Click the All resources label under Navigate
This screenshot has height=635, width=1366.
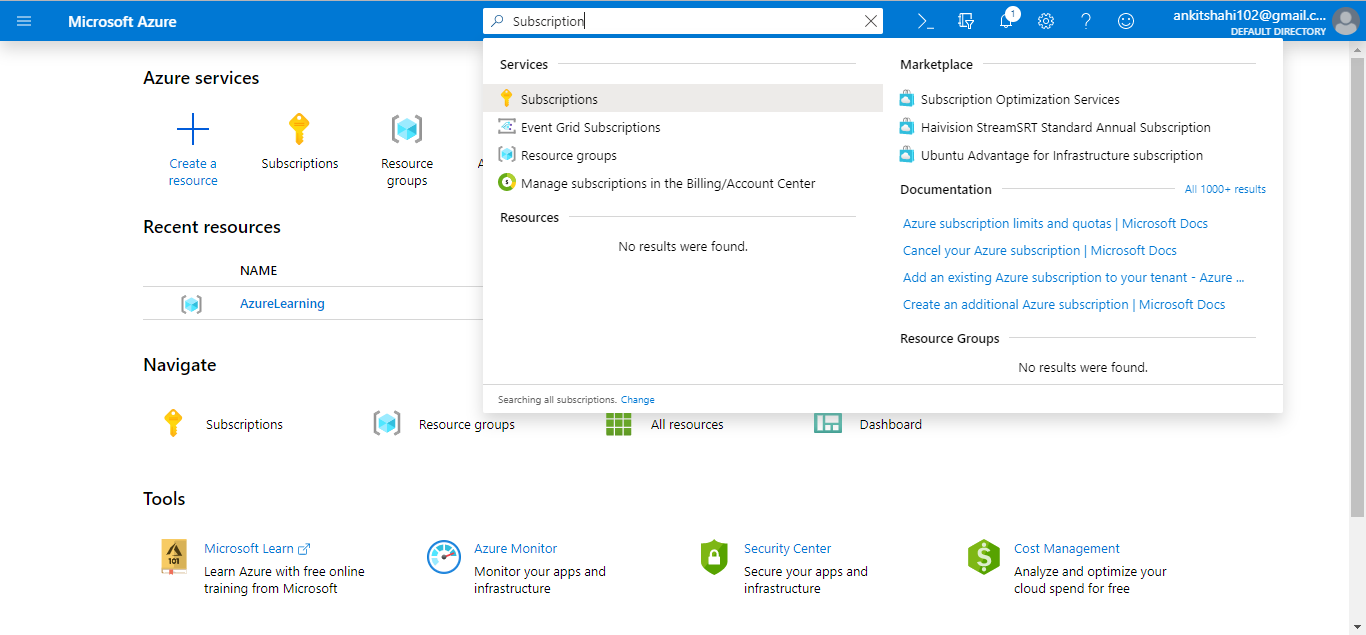[x=687, y=425]
